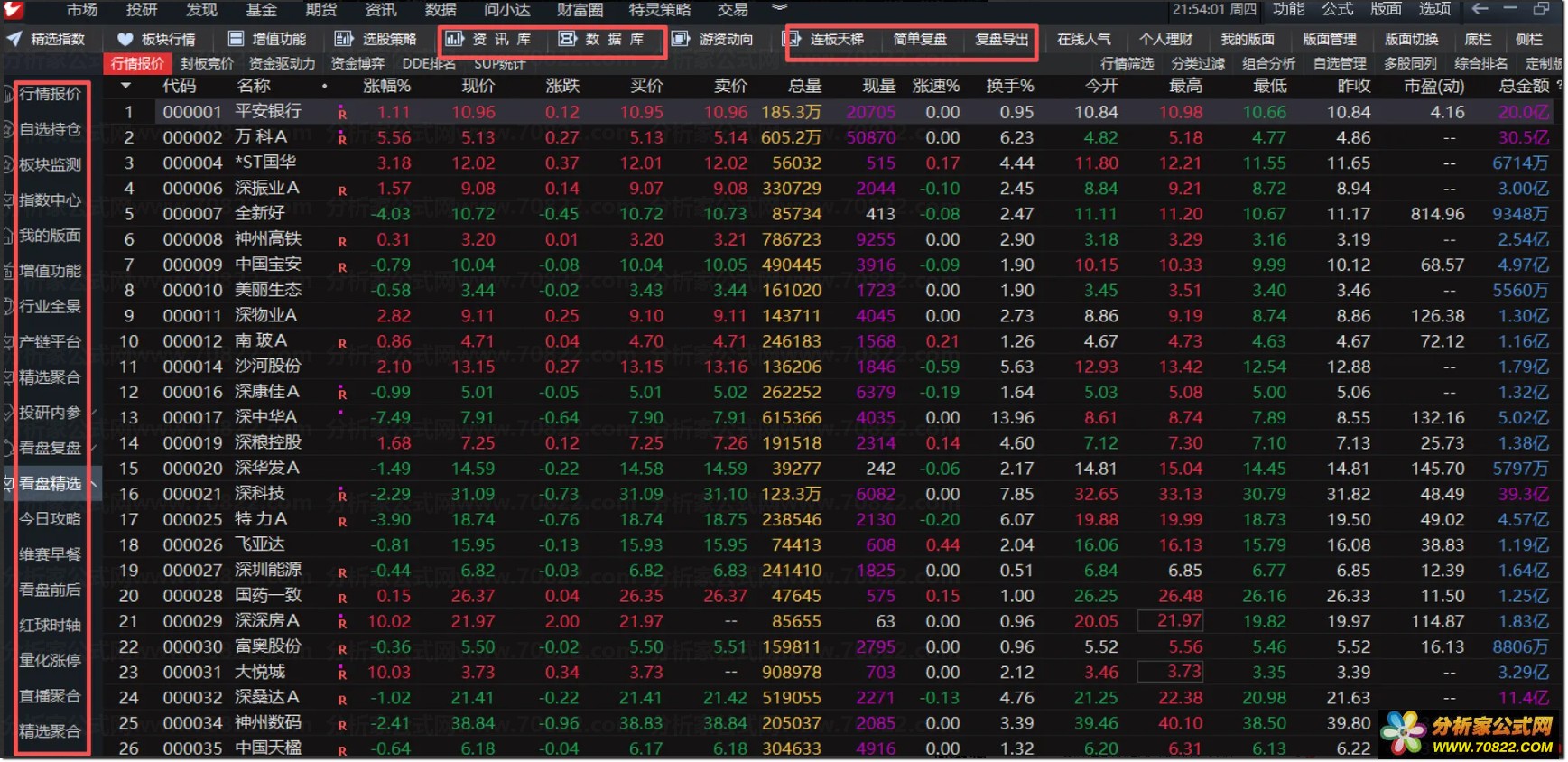The width and height of the screenshot is (1568, 762).
Task: Click the 数据库 toolbar icon
Action: [567, 39]
